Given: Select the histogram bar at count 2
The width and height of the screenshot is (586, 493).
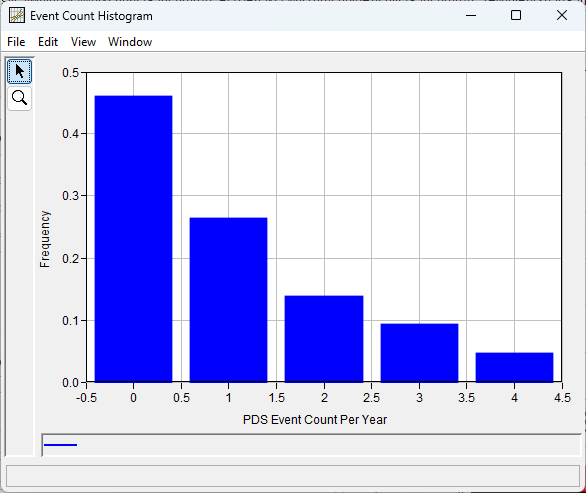Looking at the screenshot, I should click(x=324, y=339).
